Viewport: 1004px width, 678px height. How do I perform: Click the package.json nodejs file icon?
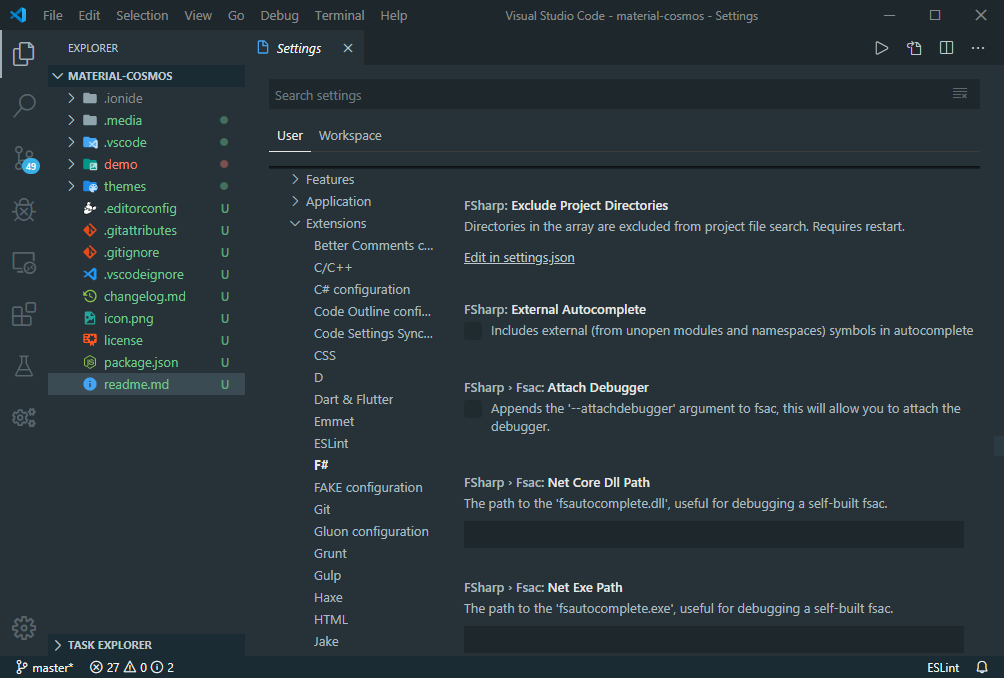[x=90, y=362]
